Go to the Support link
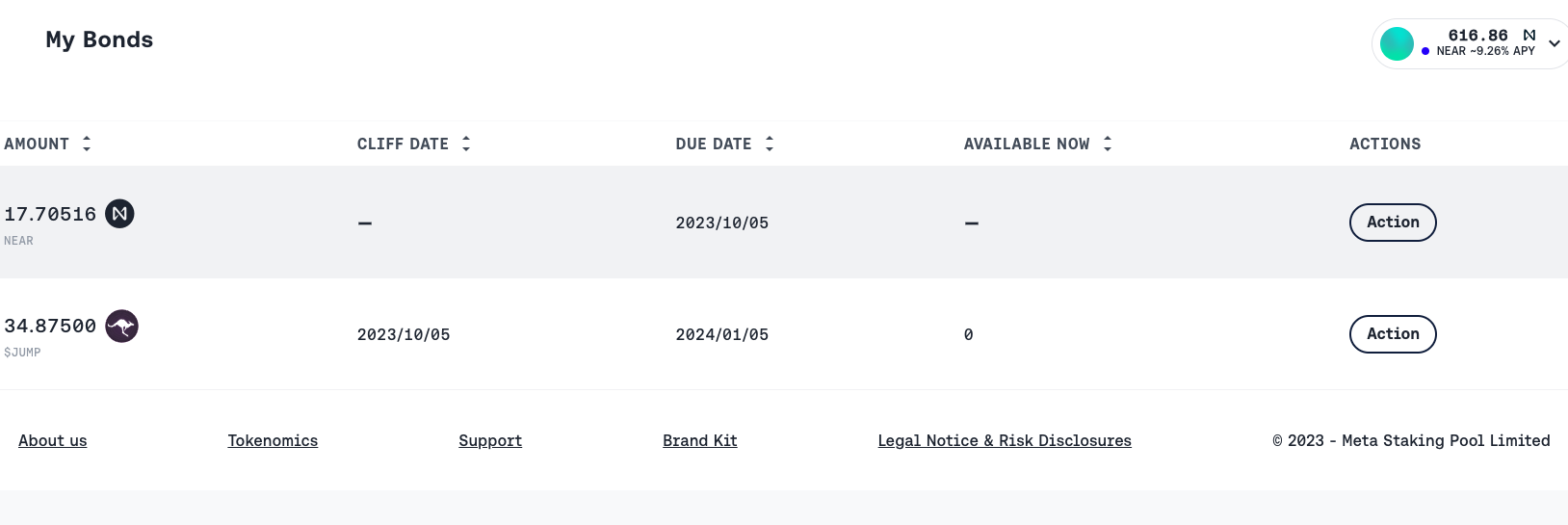1568x525 pixels. [x=490, y=440]
